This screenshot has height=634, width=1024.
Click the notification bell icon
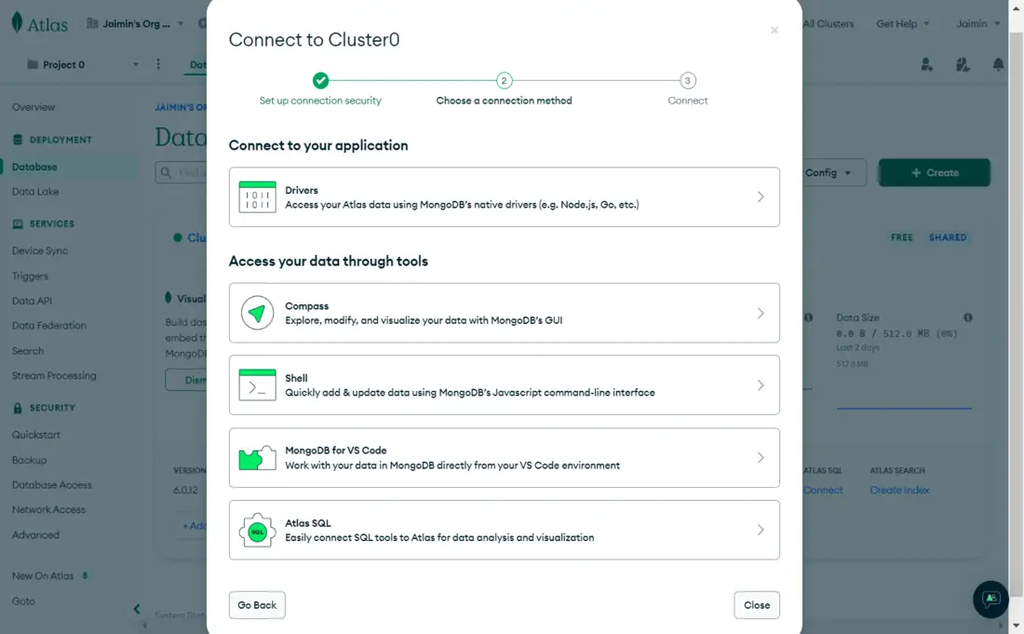click(998, 65)
